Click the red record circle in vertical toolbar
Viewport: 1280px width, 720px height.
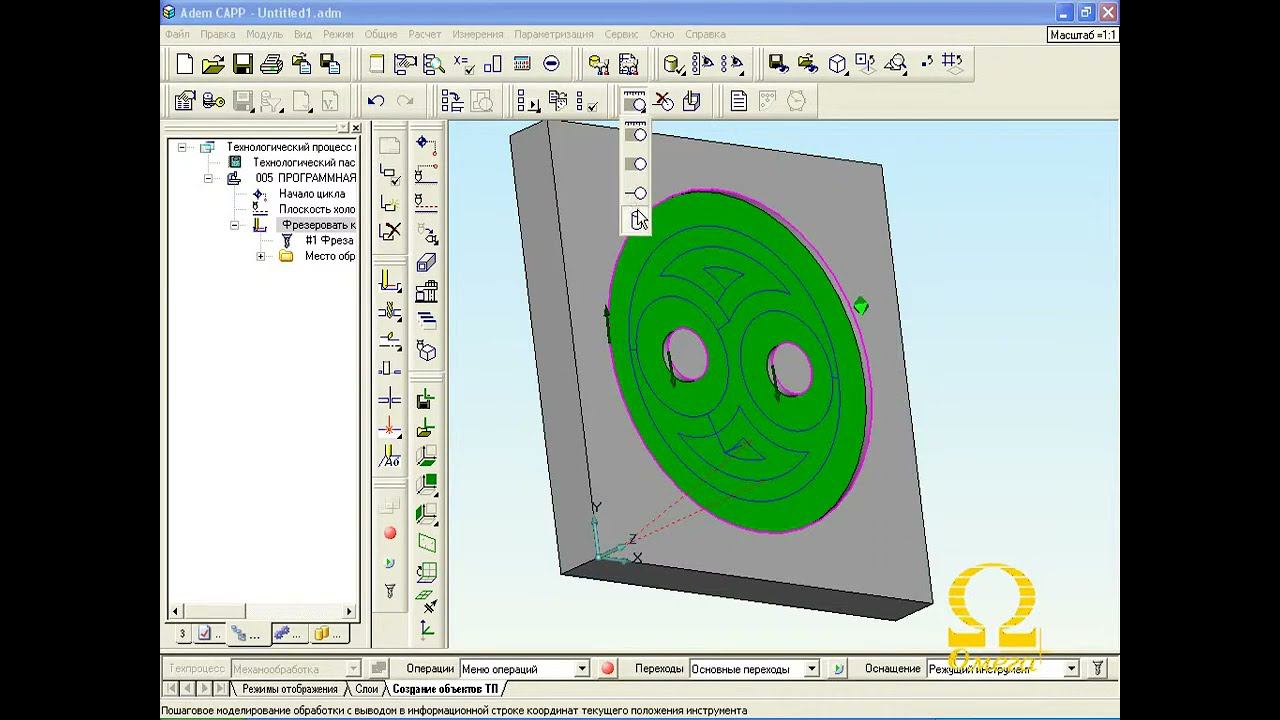pos(390,534)
